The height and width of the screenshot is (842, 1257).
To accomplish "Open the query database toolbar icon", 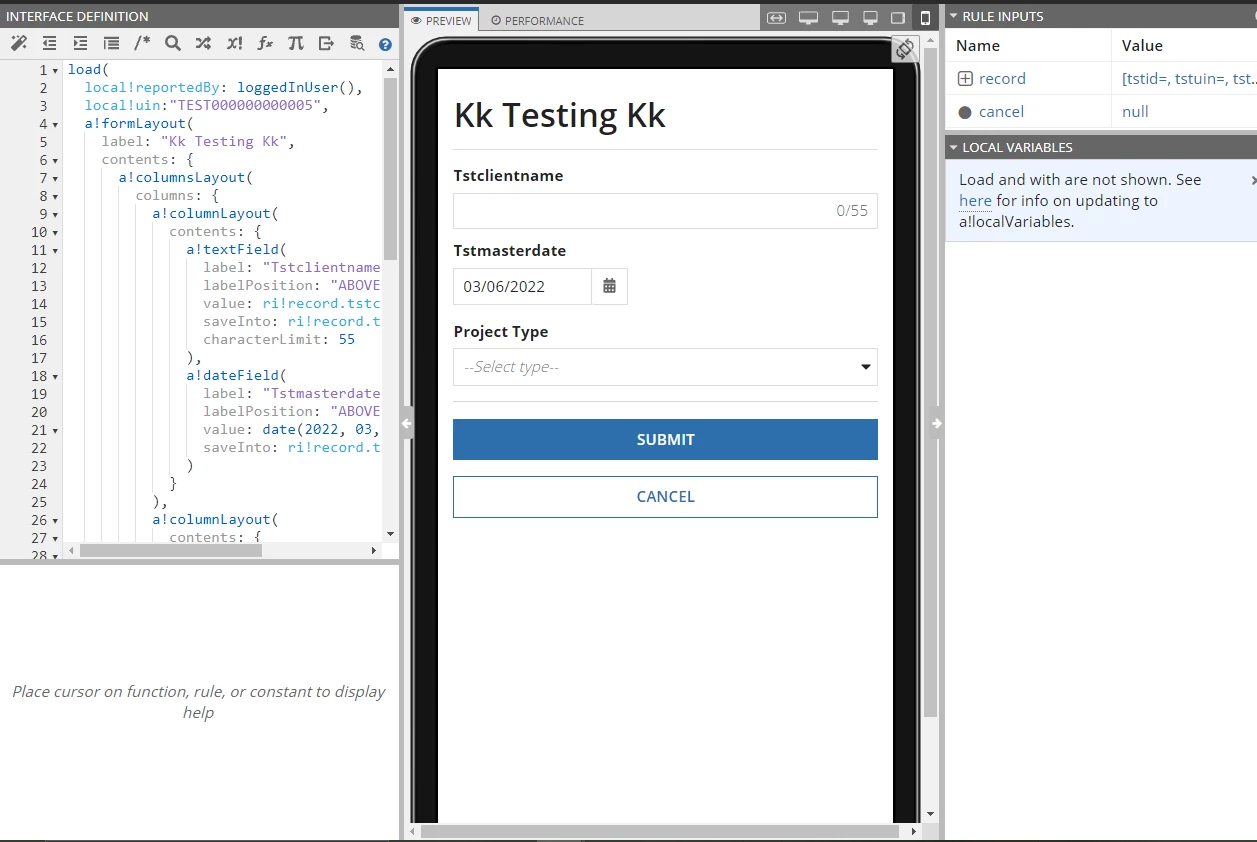I will [357, 43].
